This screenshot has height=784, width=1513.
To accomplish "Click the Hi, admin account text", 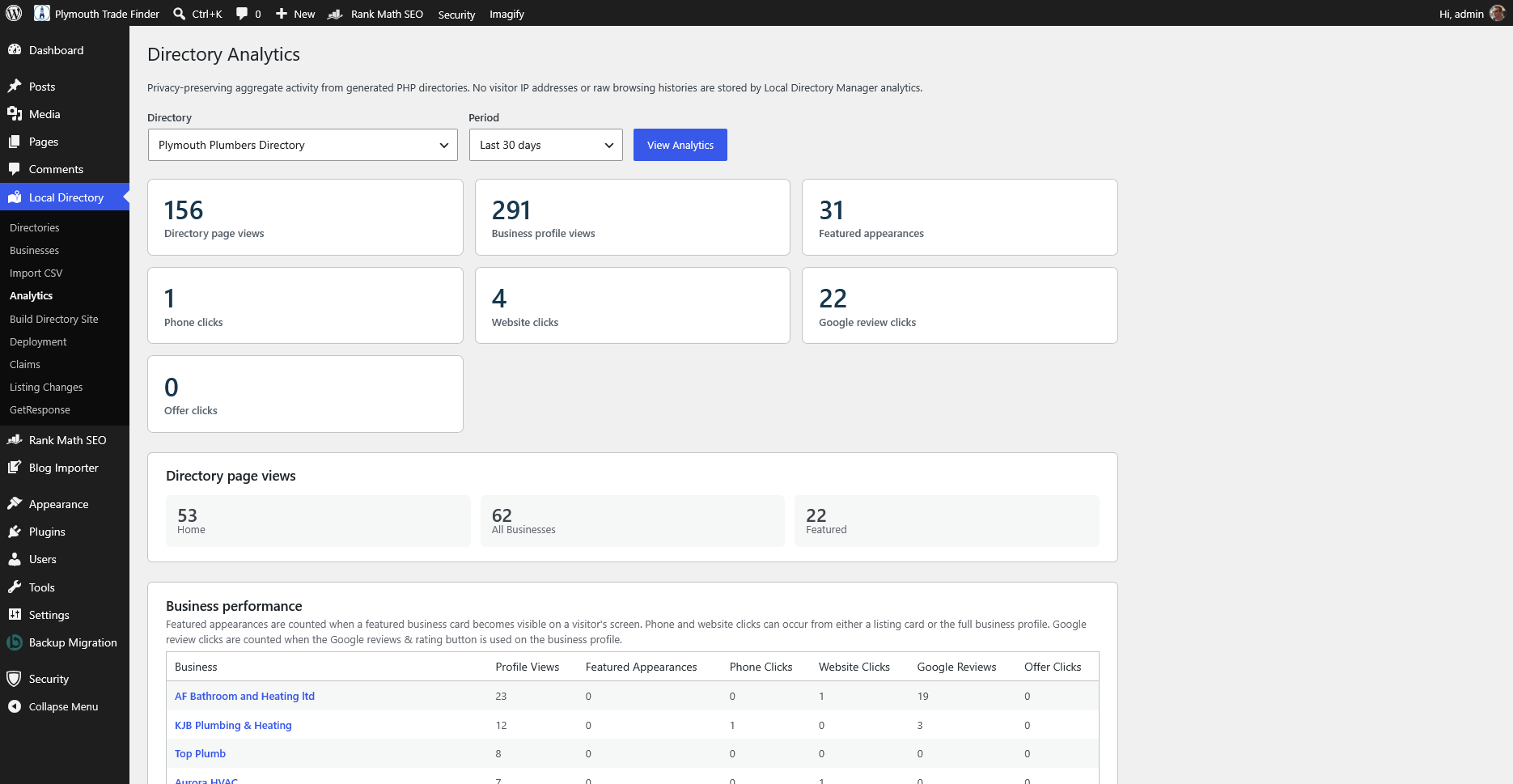I will click(x=1461, y=14).
